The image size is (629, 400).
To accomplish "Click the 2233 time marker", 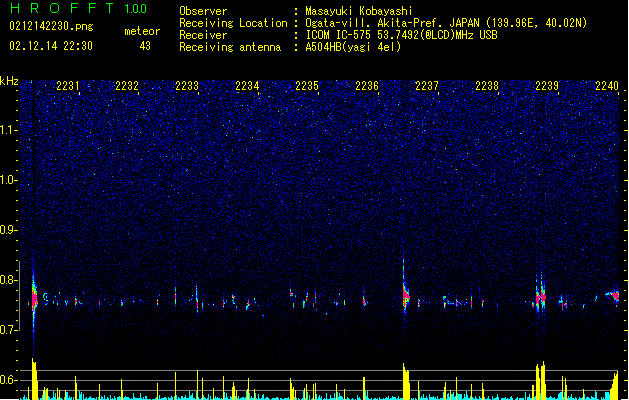I will click(187, 86).
